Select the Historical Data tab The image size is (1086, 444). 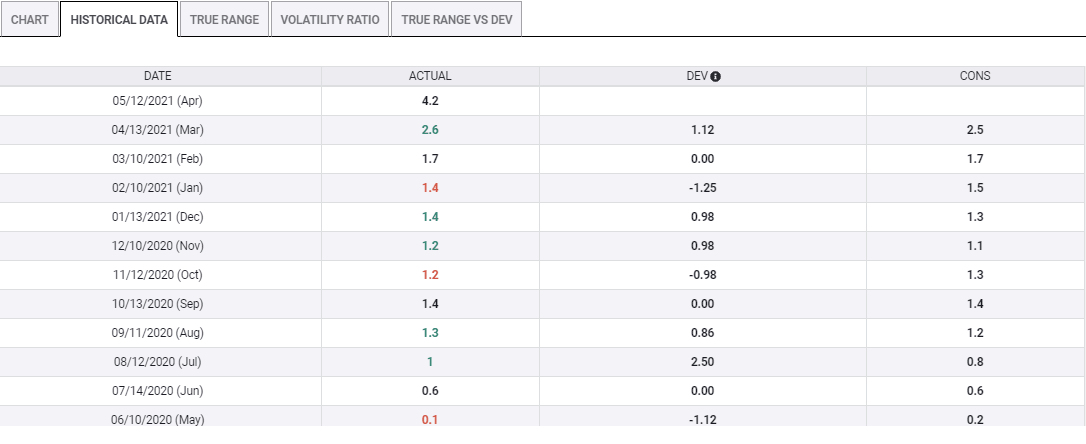[119, 20]
